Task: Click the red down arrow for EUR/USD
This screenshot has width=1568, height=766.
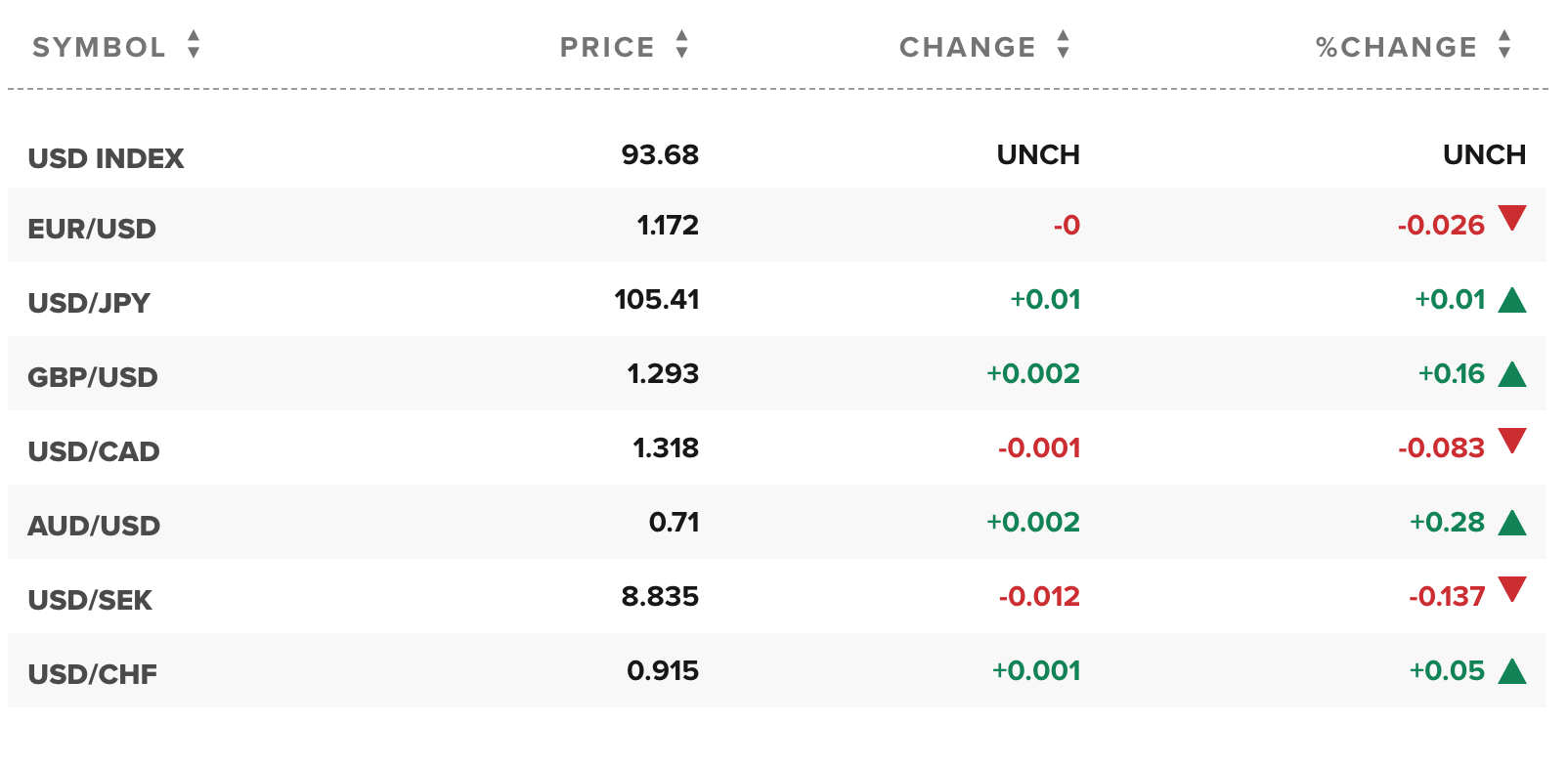Action: coord(1511,218)
